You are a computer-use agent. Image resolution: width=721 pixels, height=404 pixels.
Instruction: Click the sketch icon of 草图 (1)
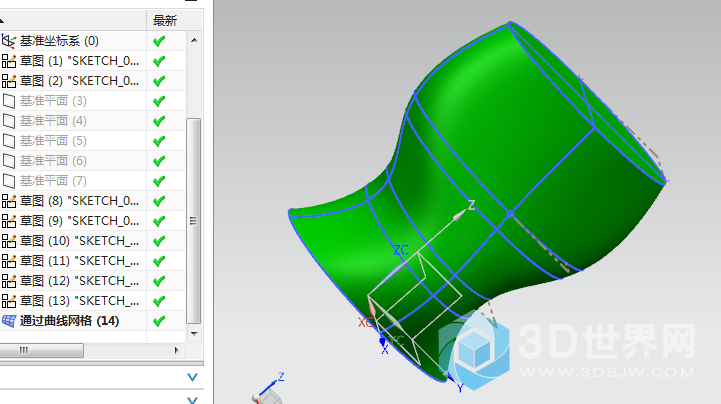(9, 61)
